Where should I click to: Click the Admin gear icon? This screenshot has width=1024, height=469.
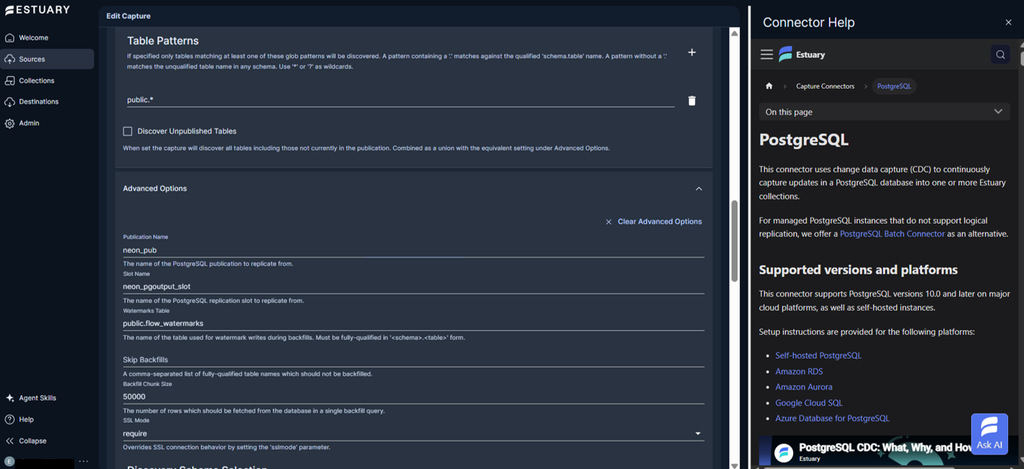point(10,123)
